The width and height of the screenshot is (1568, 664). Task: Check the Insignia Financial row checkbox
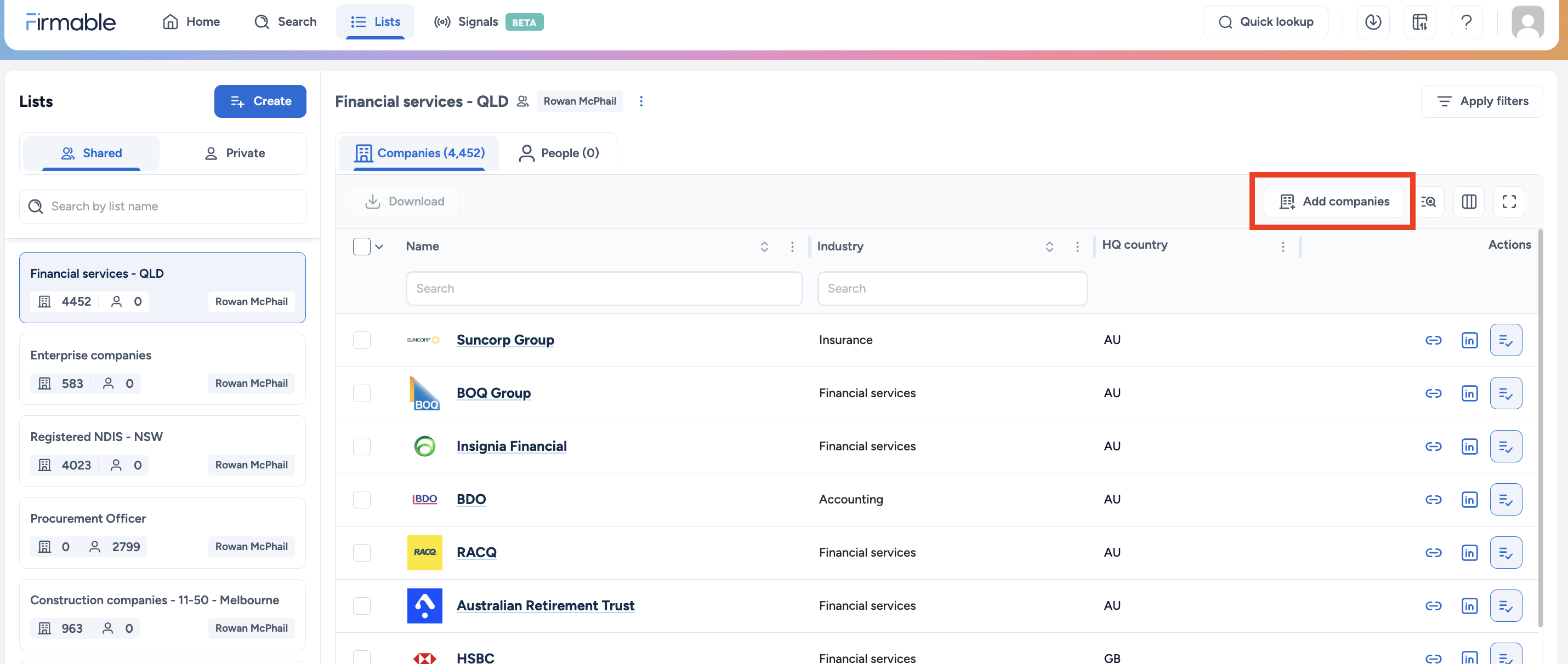361,447
